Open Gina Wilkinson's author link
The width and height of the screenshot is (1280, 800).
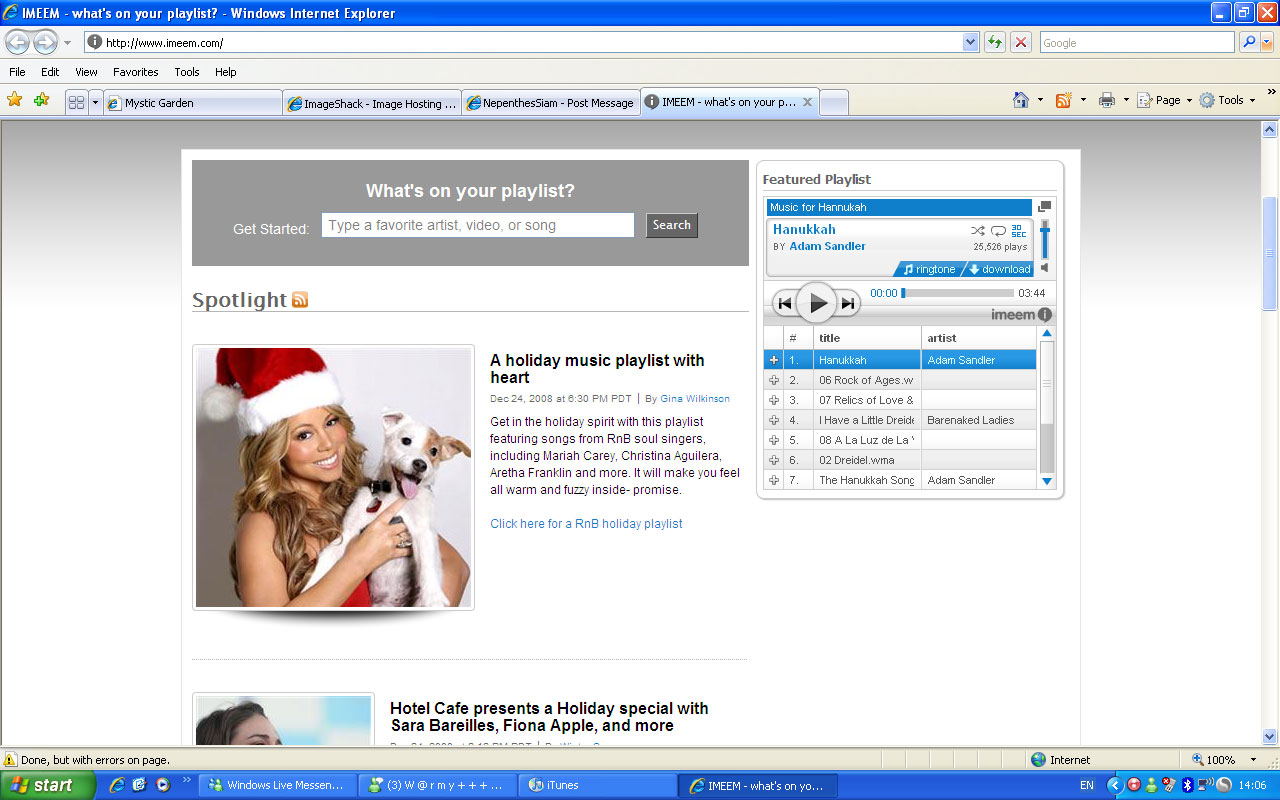695,399
